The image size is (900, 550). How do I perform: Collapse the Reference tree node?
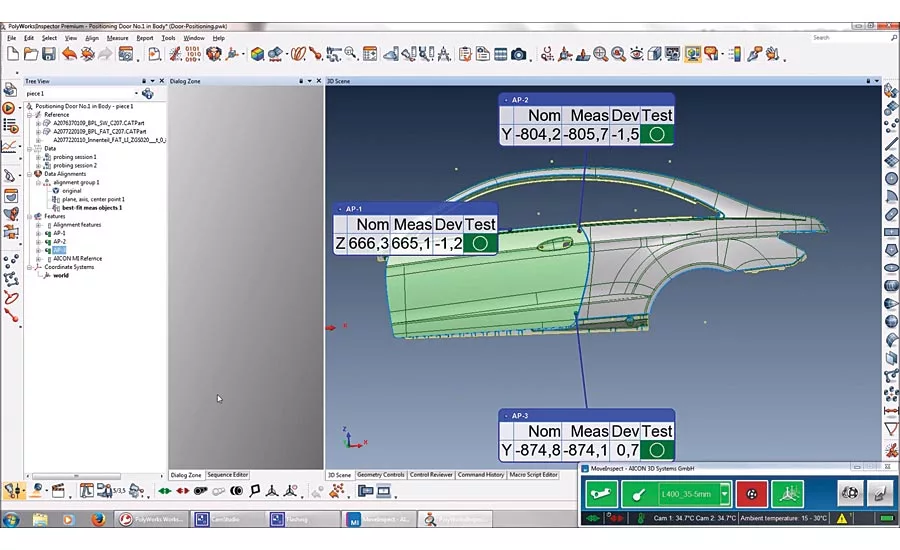(29, 115)
